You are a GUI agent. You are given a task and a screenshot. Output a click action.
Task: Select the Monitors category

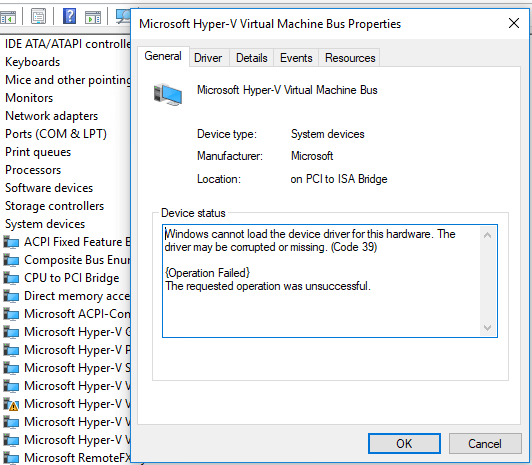tap(29, 98)
